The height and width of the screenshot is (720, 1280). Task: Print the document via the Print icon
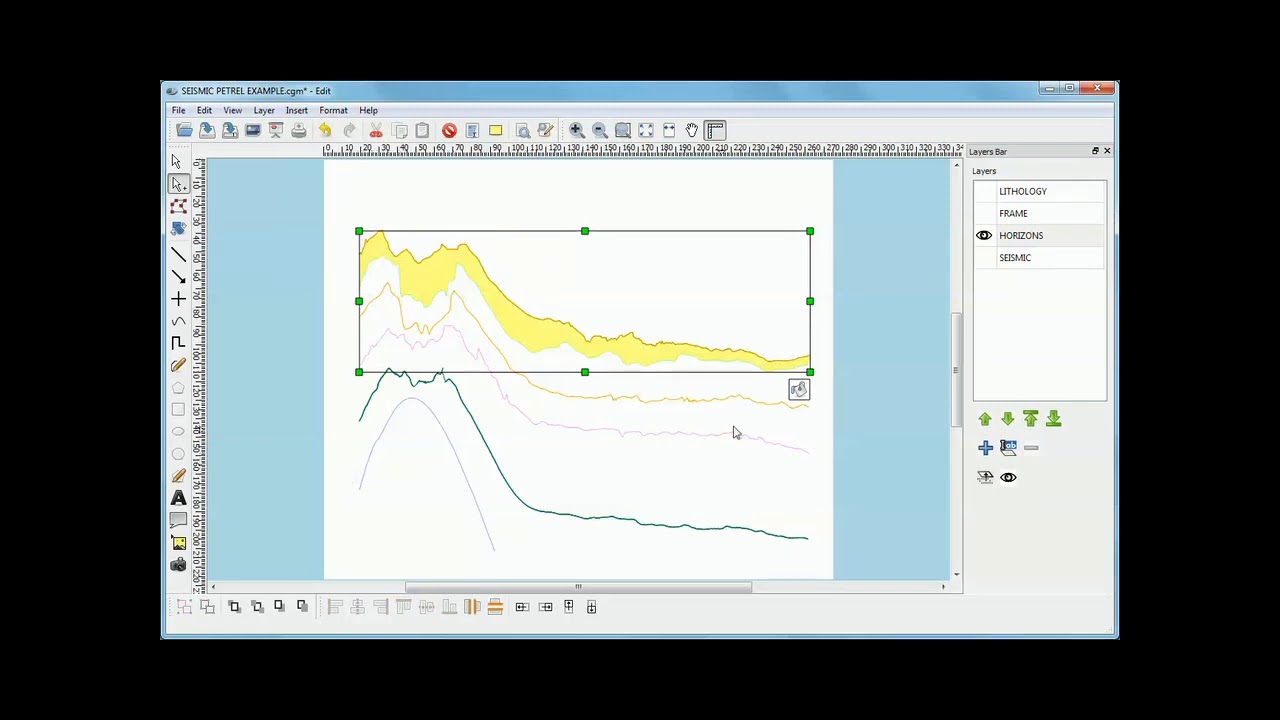(299, 130)
